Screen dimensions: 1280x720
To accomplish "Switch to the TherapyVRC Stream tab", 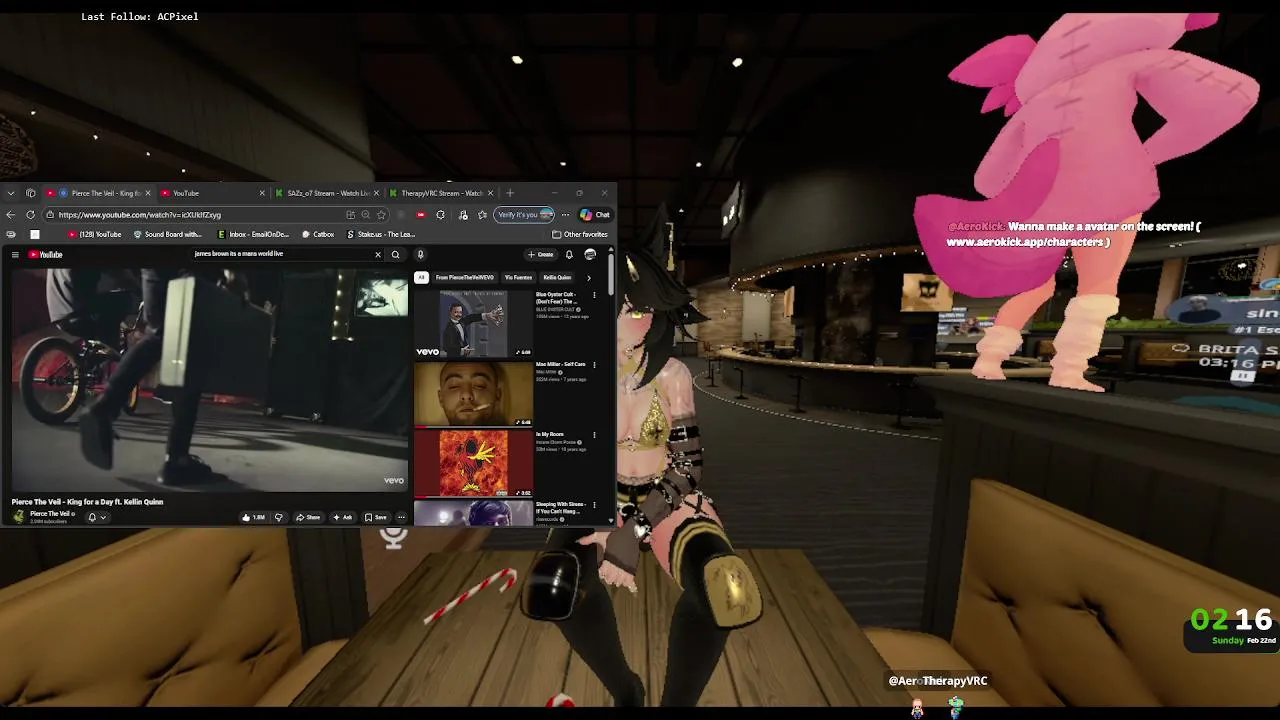I will (442, 193).
